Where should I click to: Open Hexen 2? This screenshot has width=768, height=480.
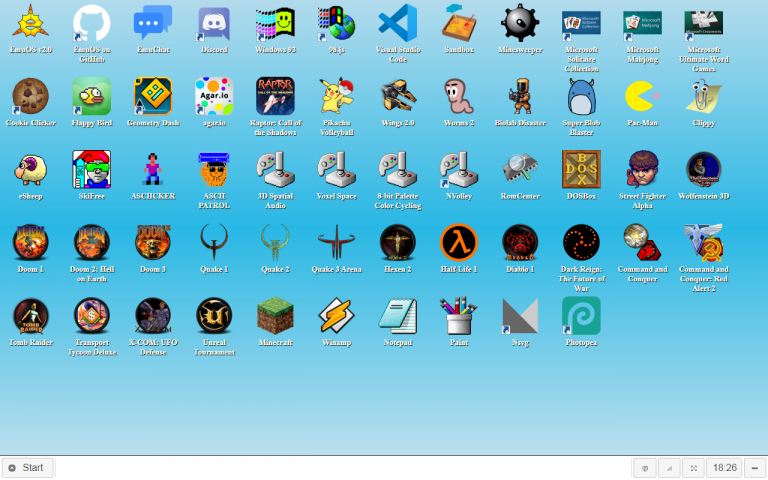click(398, 242)
